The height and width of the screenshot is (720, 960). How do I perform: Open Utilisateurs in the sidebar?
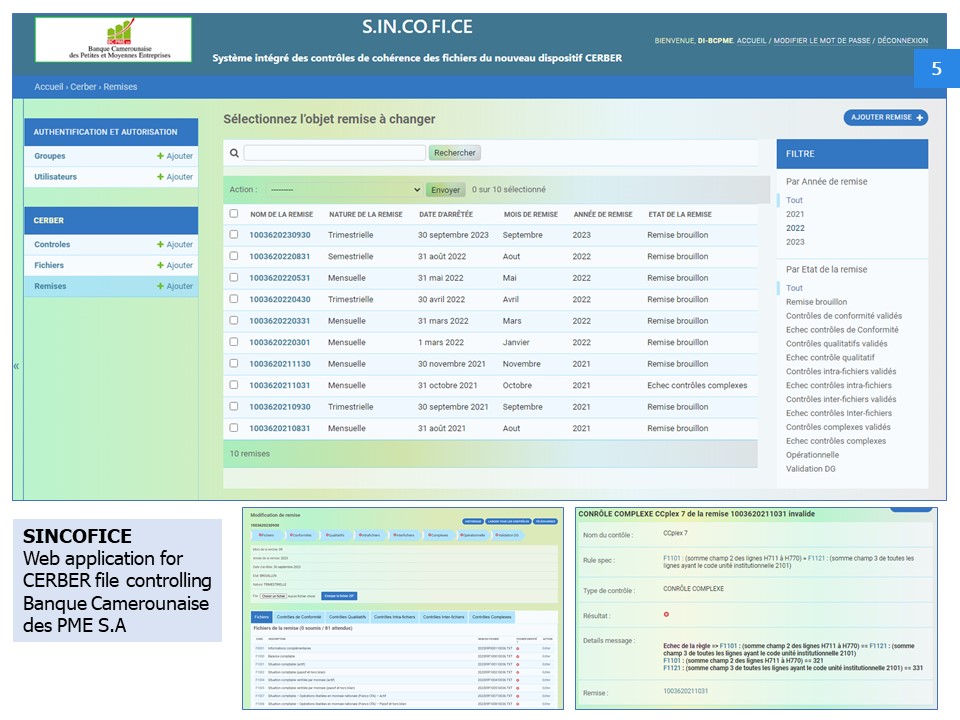[x=56, y=177]
